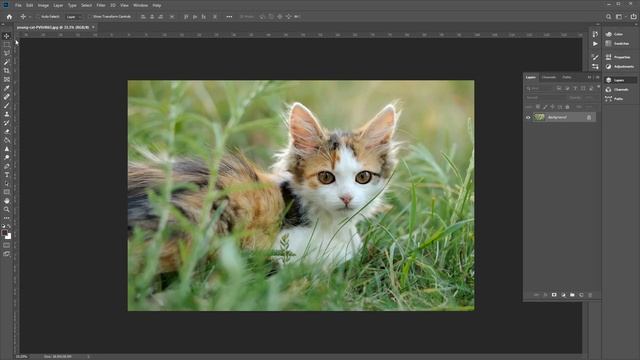Click the Add layer mask icon
640x360 pixels.
click(554, 295)
